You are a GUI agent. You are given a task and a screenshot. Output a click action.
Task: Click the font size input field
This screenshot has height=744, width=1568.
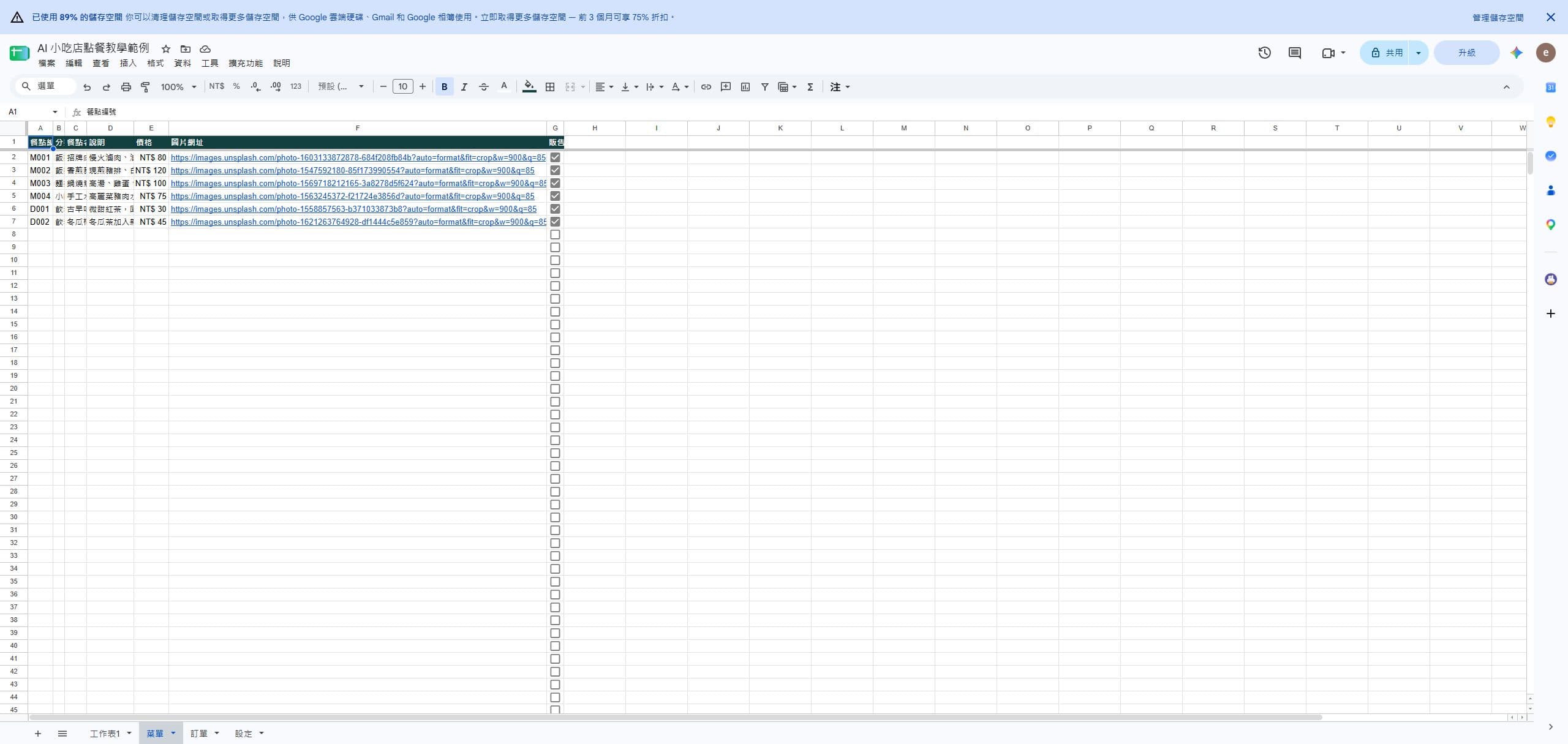(402, 87)
